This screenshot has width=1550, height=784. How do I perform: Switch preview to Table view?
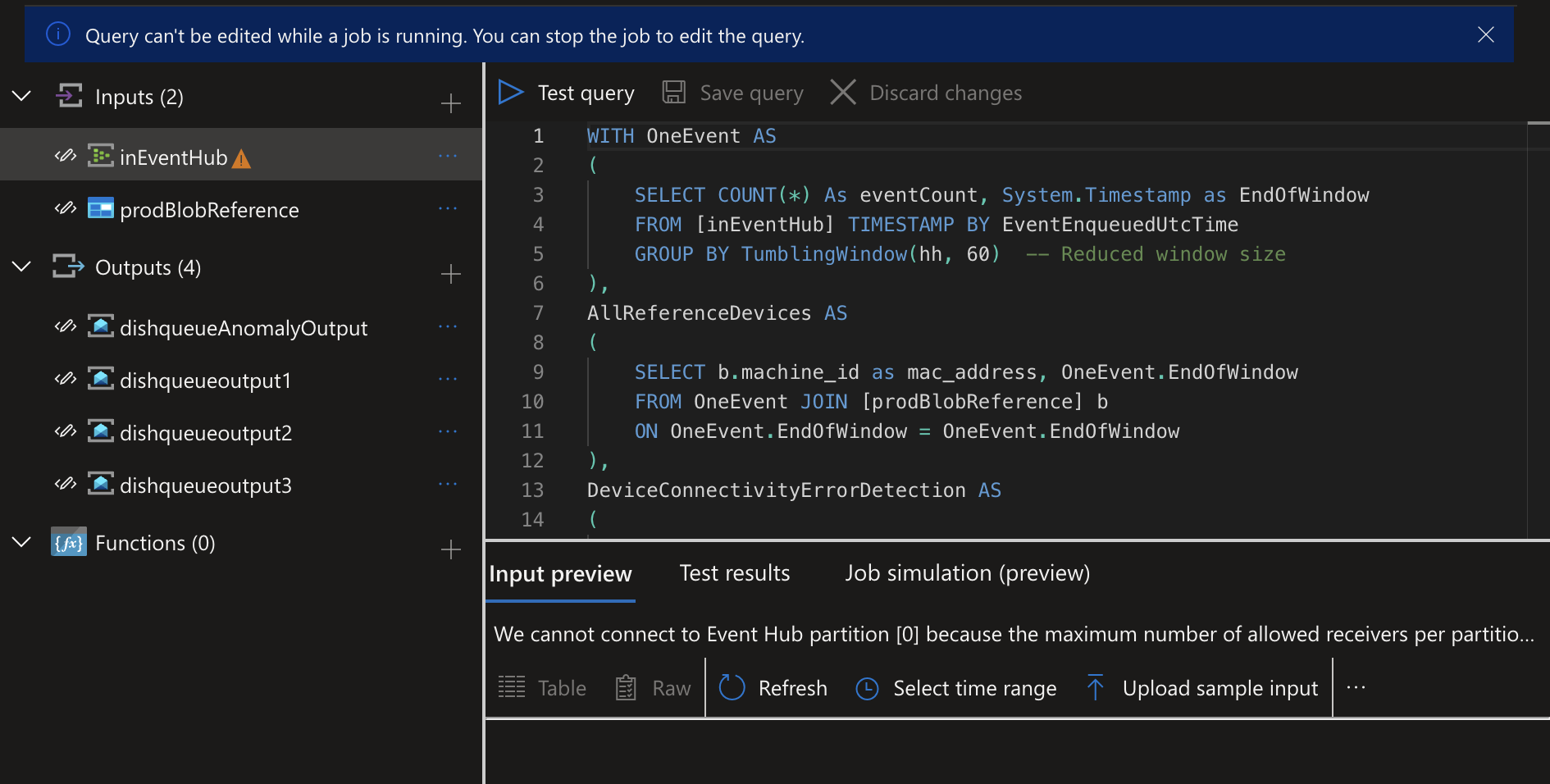pos(543,688)
